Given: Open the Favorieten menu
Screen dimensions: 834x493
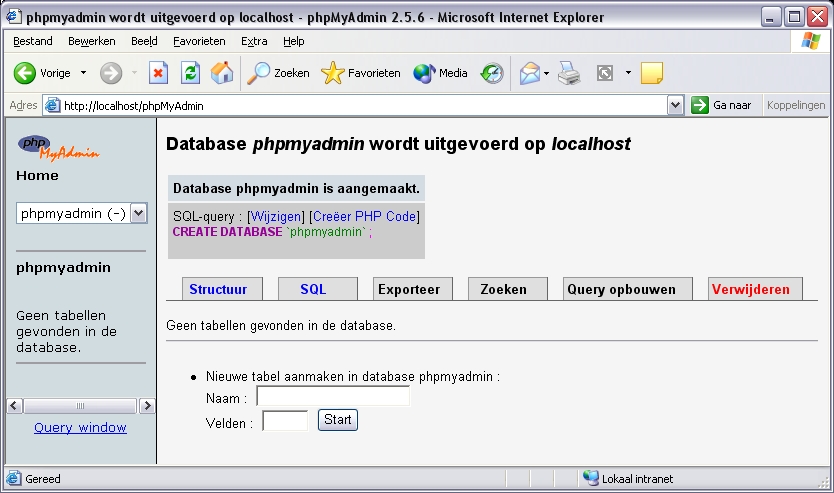Looking at the screenshot, I should [x=199, y=41].
